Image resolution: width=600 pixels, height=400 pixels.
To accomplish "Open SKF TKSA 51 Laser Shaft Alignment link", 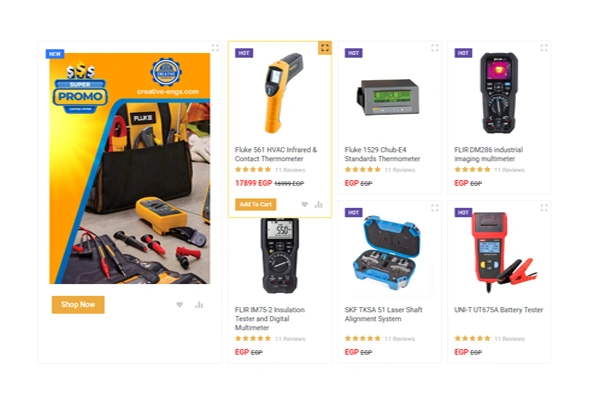I will [x=383, y=314].
